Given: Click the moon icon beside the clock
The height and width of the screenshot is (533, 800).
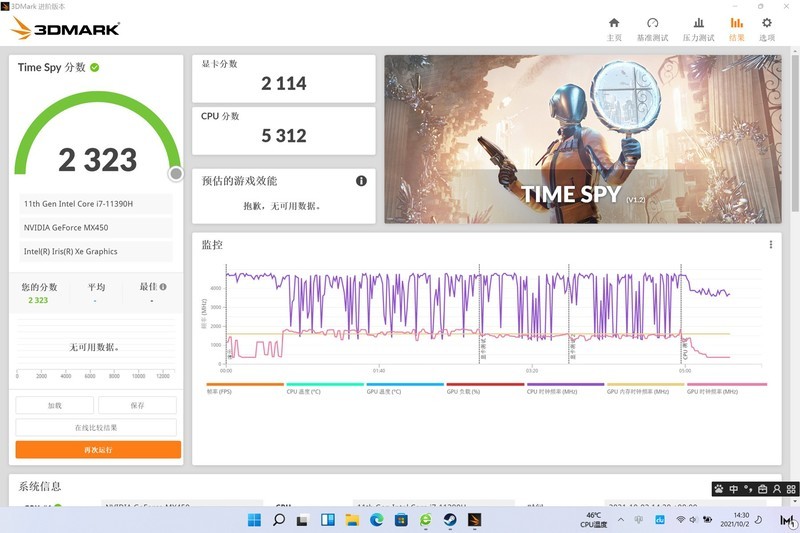Looking at the screenshot, I should [x=758, y=520].
